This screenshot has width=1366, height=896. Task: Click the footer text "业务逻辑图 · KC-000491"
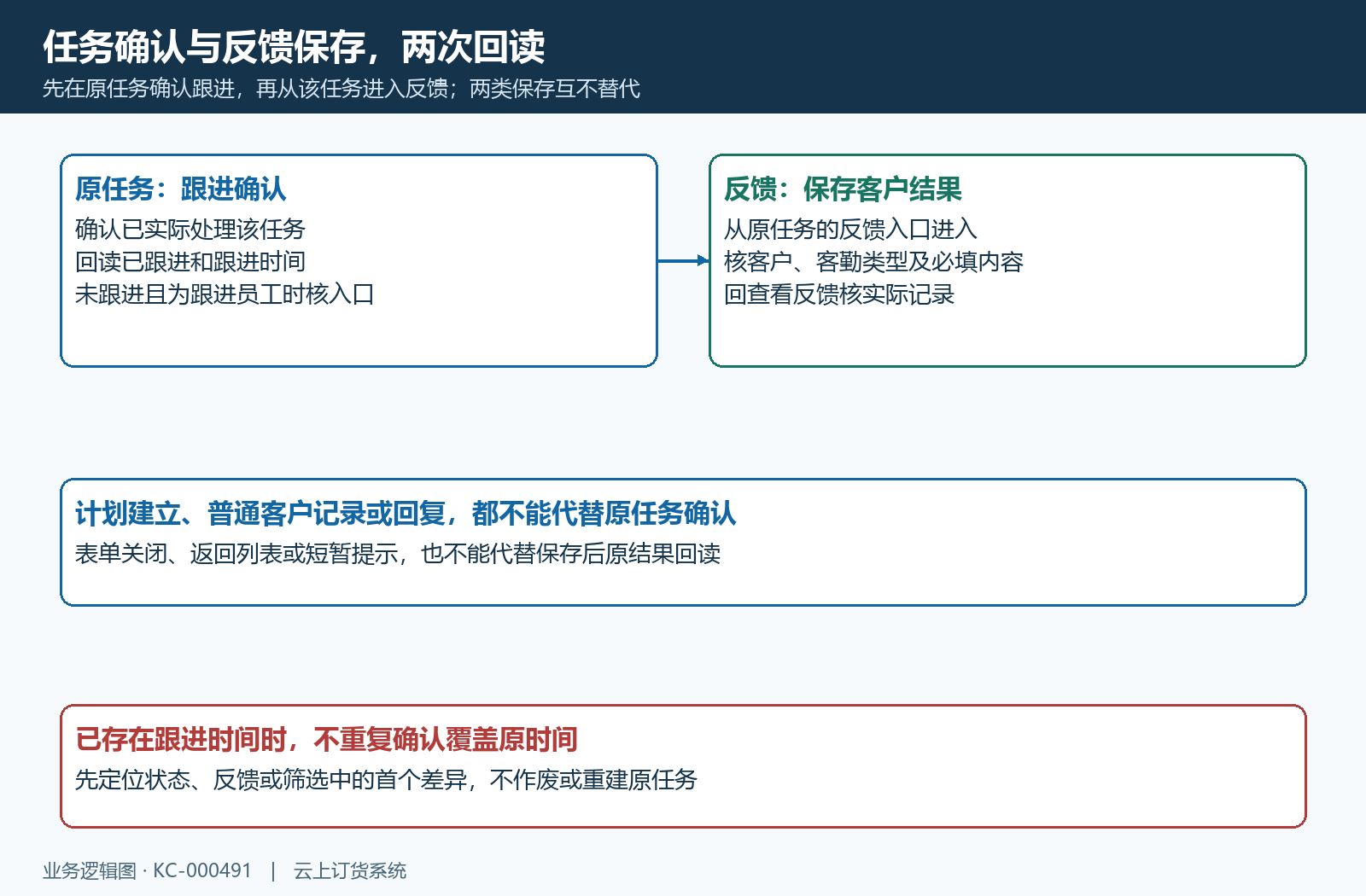pos(147,870)
